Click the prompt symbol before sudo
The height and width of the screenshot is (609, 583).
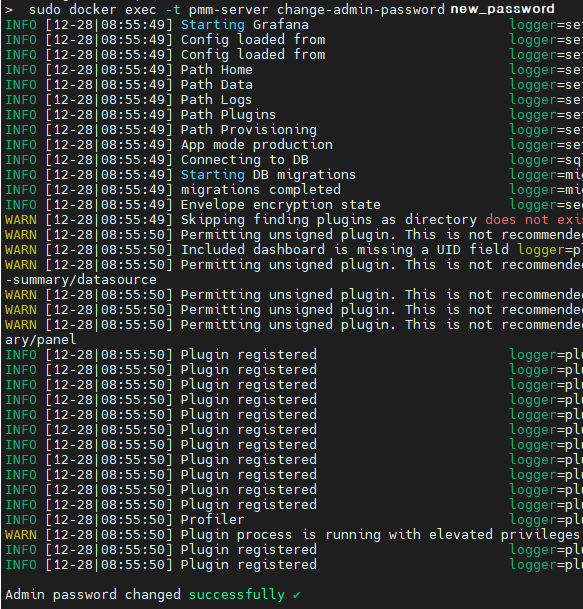9,9
